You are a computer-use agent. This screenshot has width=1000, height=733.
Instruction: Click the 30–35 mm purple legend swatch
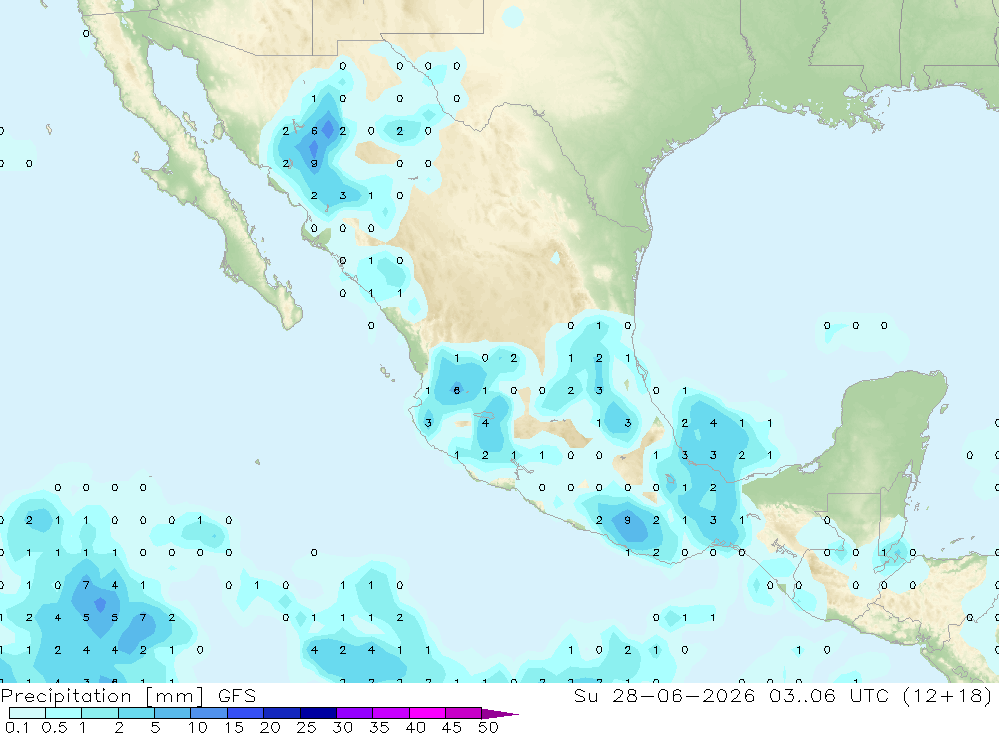coord(355,713)
